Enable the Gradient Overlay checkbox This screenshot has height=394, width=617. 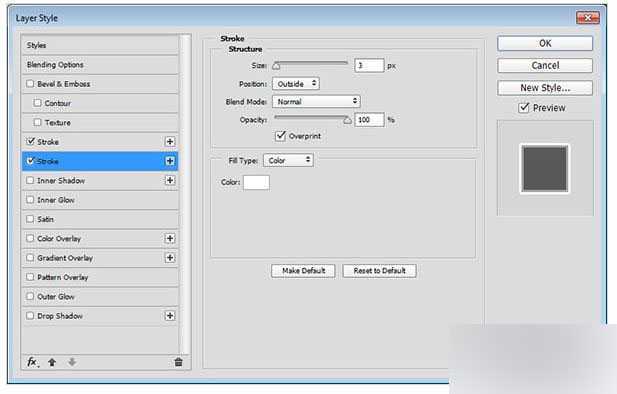30,257
